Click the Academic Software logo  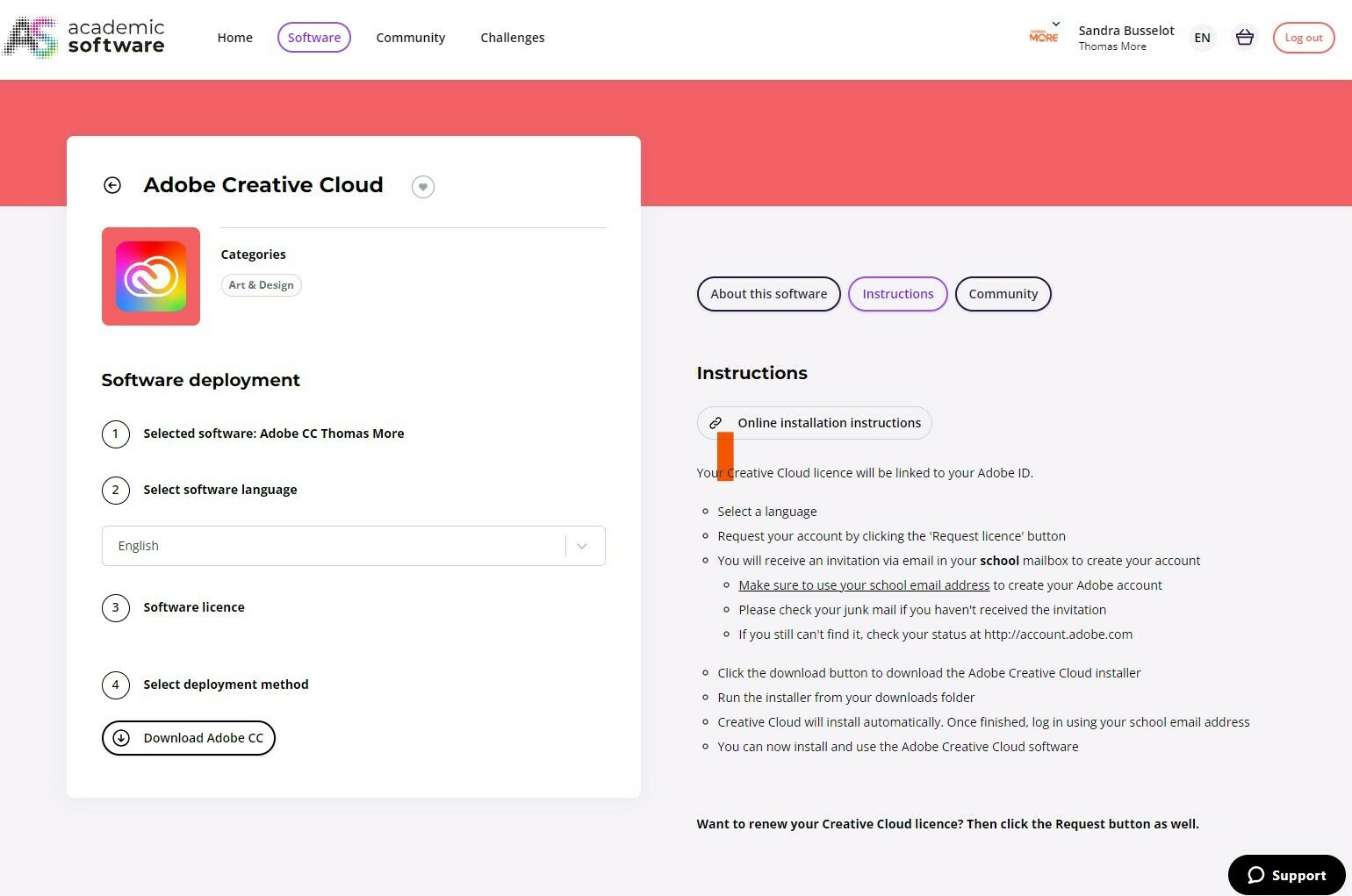83,37
